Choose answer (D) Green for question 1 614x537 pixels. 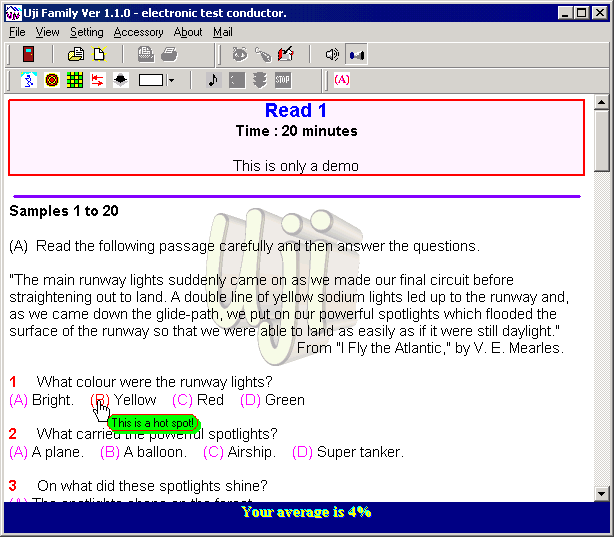tap(251, 400)
